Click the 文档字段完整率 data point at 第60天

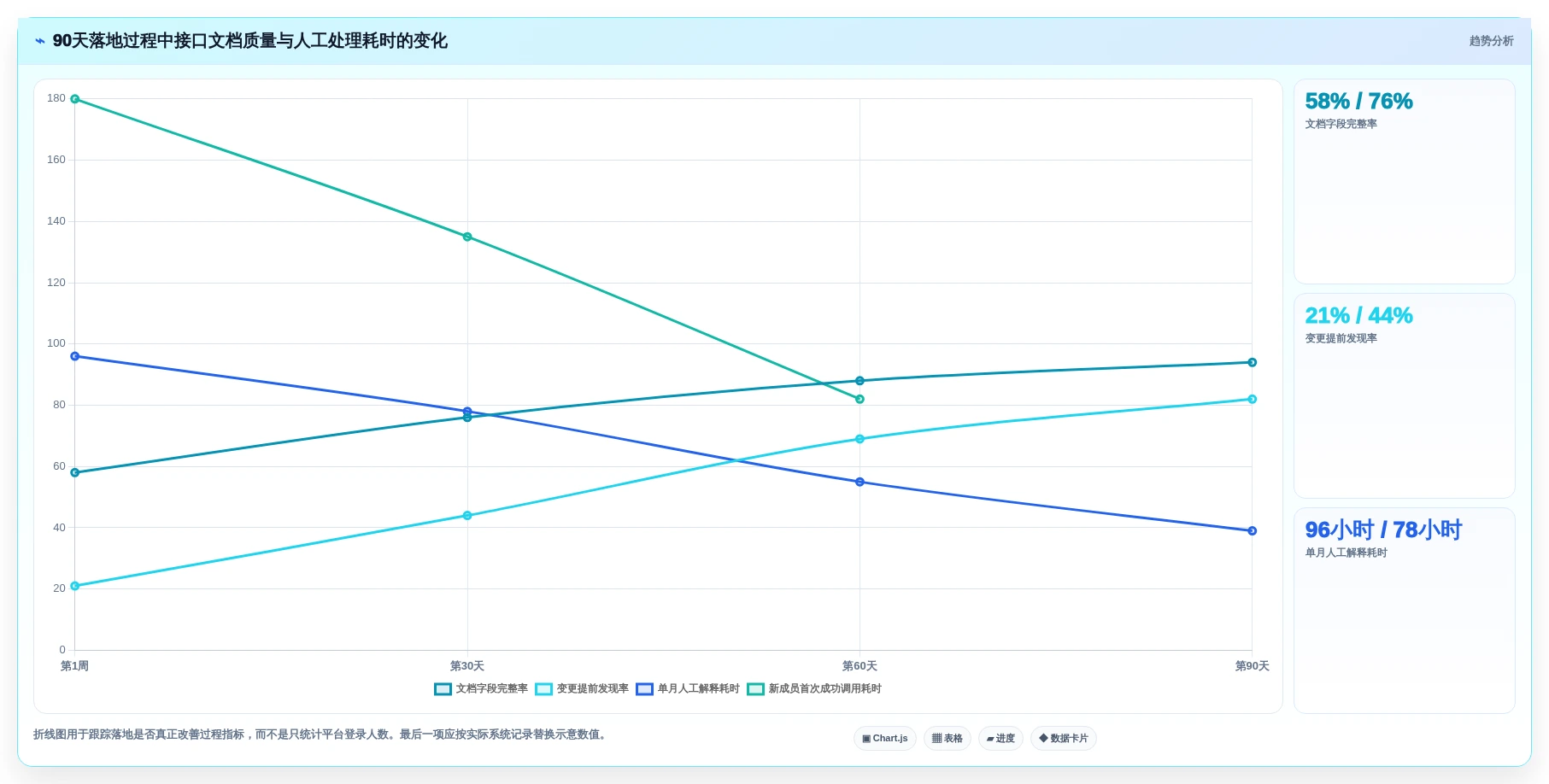860,381
